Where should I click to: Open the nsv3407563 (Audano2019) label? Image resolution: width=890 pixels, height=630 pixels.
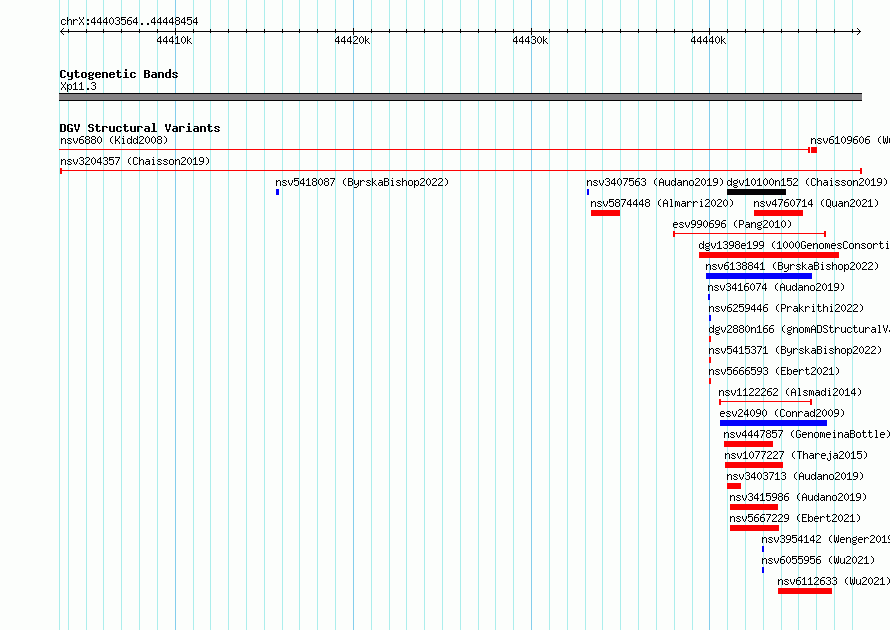click(655, 182)
